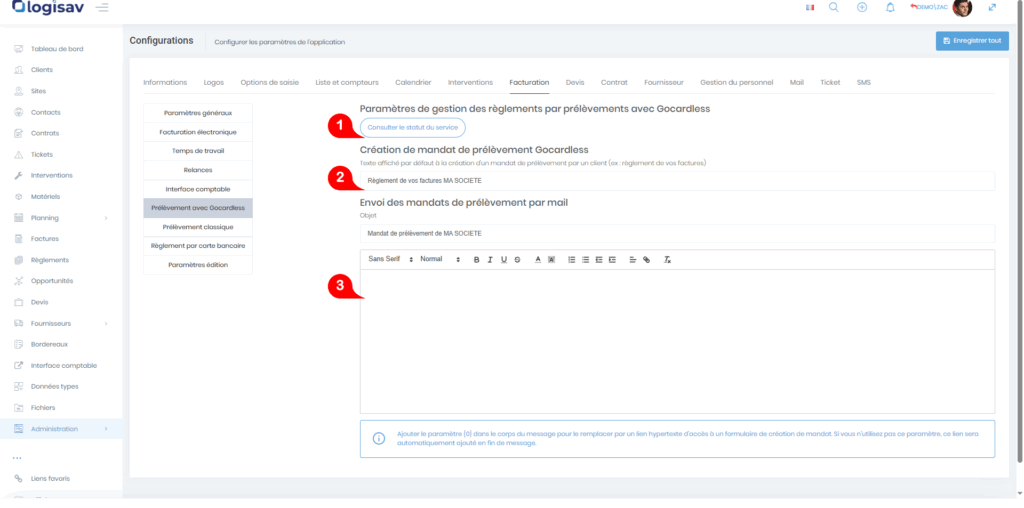Click the circled plus quick-add icon
This screenshot has height=508, width=1024.
(862, 8)
